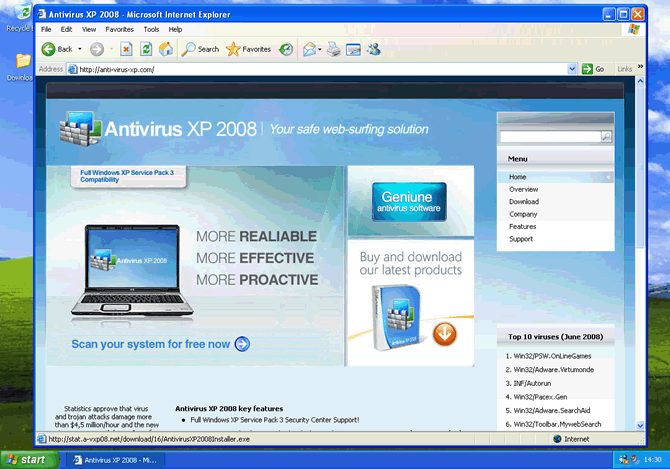Open the History toolbar icon
This screenshot has height=469, width=670.
point(286,49)
